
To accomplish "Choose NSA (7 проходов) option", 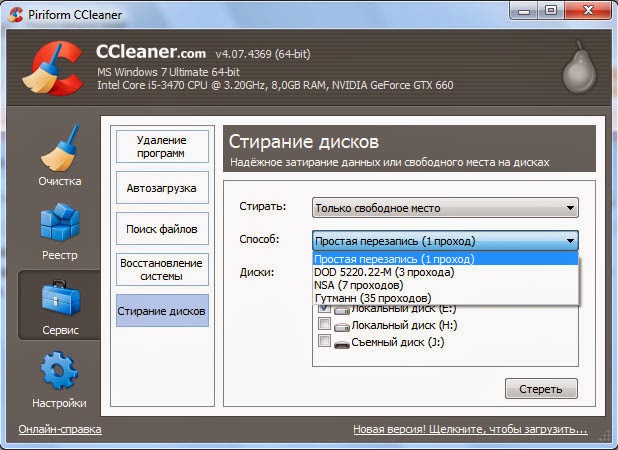I will coord(445,285).
